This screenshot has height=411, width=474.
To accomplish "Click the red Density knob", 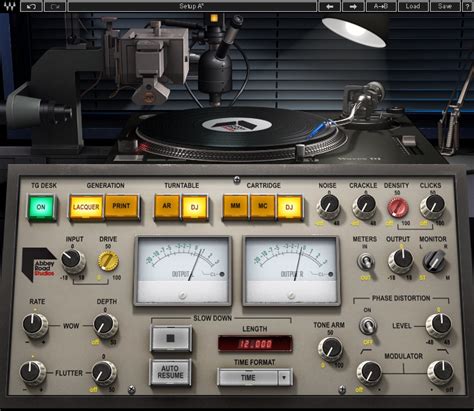I will [x=398, y=207].
